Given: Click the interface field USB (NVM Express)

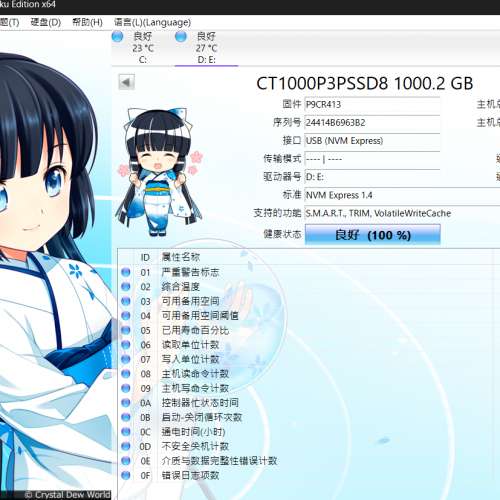Looking at the screenshot, I should [x=372, y=141].
